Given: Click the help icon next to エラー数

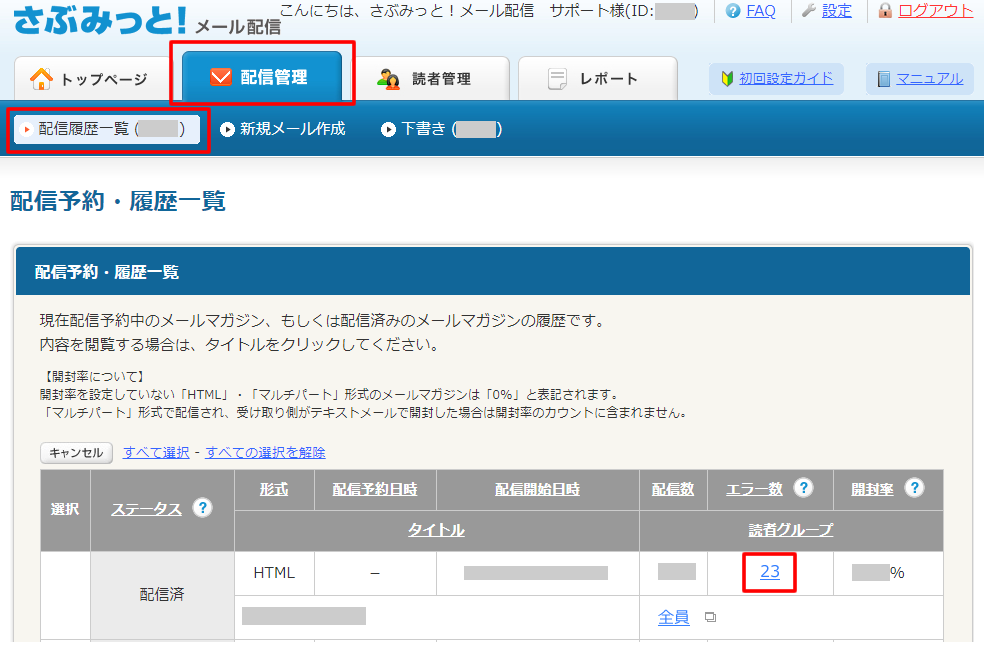Looking at the screenshot, I should point(803,488).
